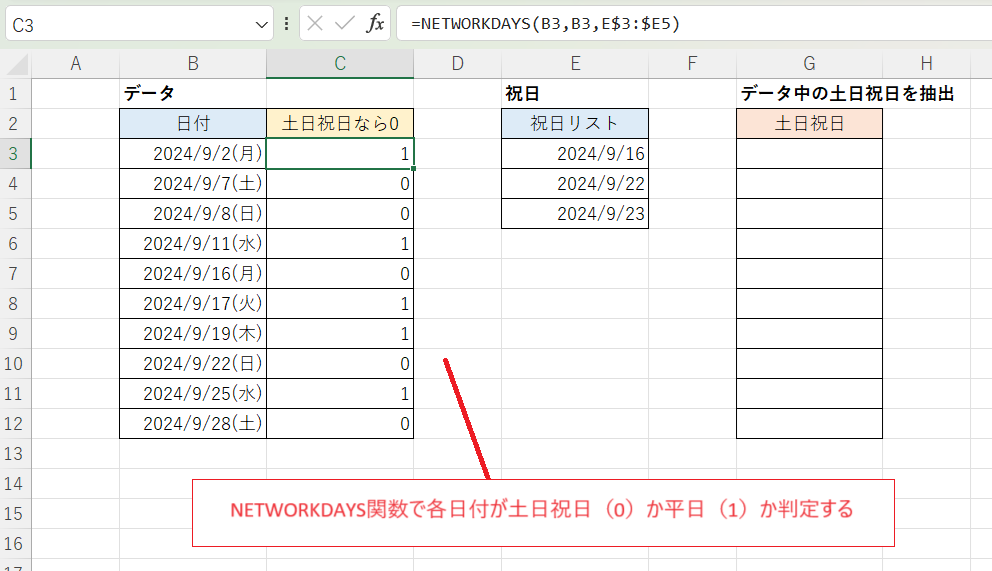Select date cell 2024/9/17(火)

[x=193, y=304]
